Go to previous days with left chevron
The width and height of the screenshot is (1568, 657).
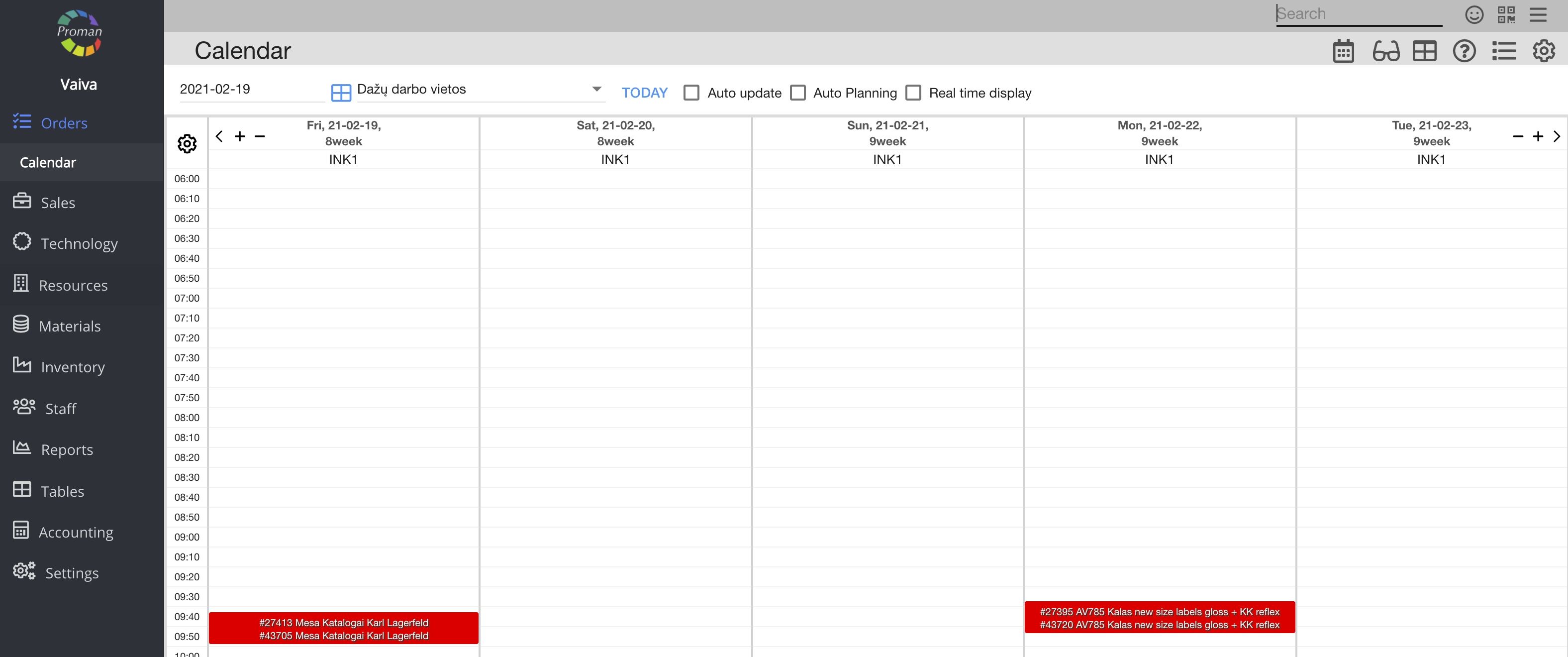pyautogui.click(x=219, y=136)
